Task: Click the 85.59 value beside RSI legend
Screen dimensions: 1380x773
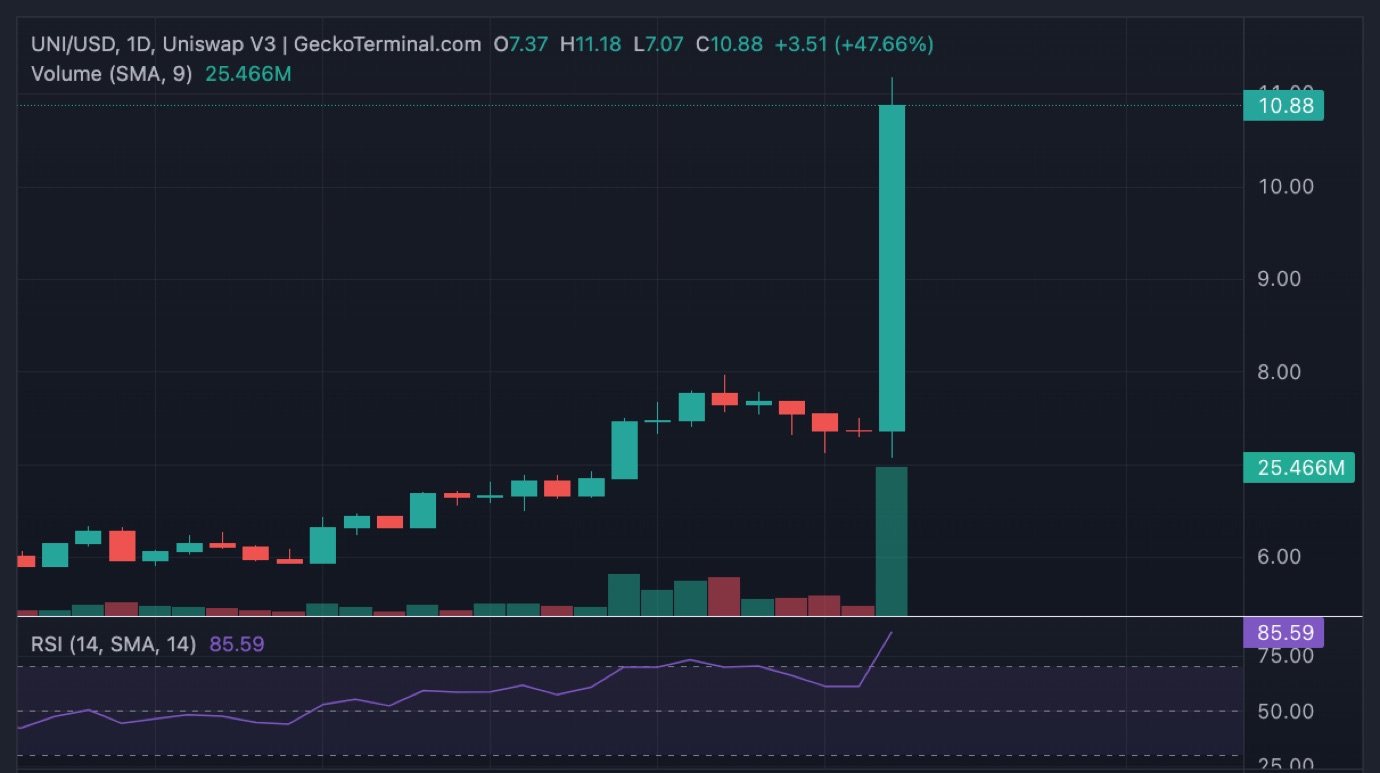Action: (237, 644)
